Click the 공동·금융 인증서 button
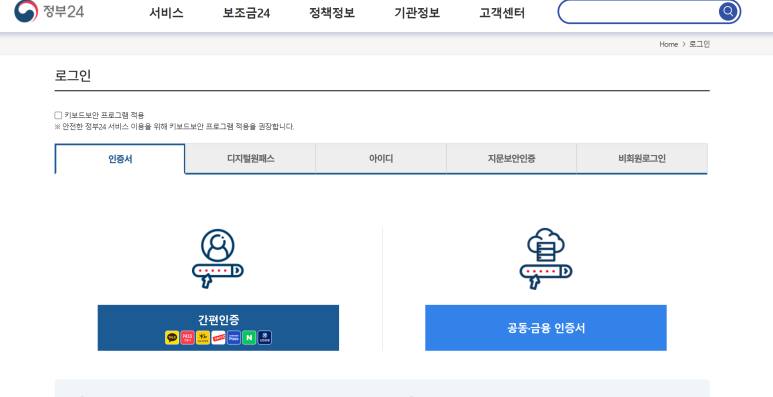The width and height of the screenshot is (773, 397). [546, 327]
